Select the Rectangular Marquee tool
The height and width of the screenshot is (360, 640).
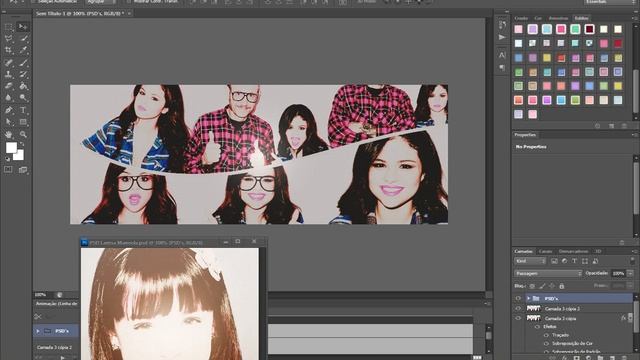coord(8,27)
